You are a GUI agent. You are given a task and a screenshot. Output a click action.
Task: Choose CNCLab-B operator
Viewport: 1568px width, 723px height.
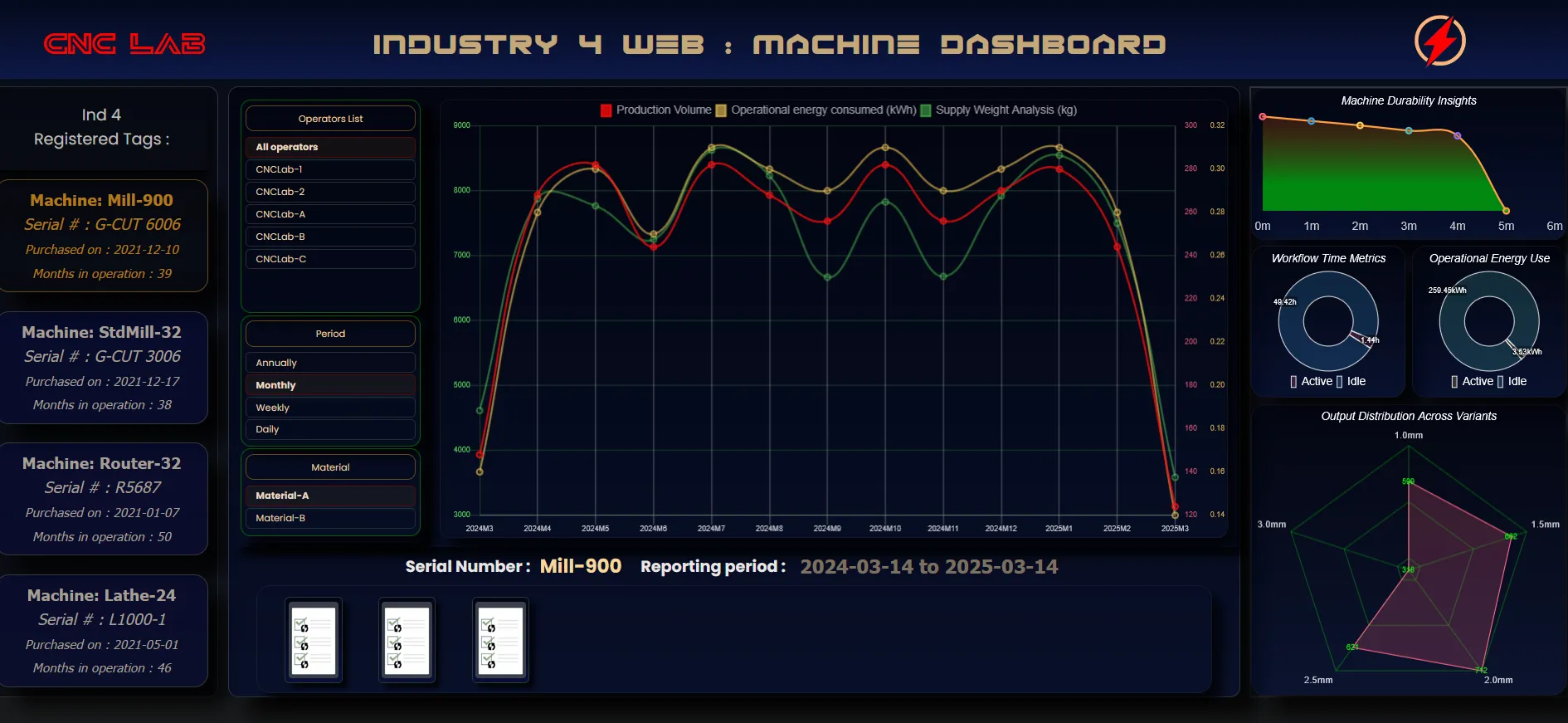pyautogui.click(x=330, y=237)
